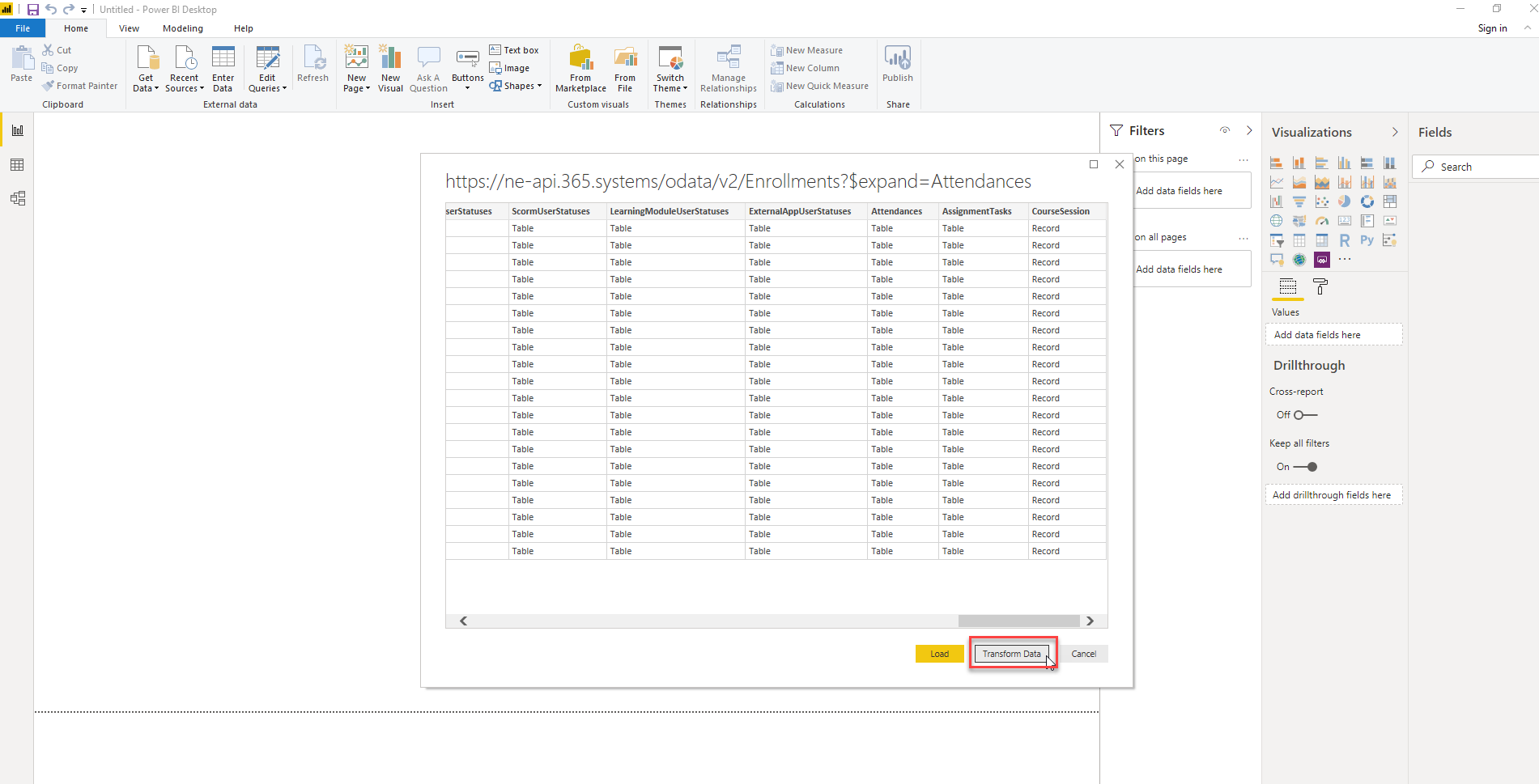The width and height of the screenshot is (1539, 784).
Task: Select the Modeling ribbon tab
Action: click(x=183, y=28)
